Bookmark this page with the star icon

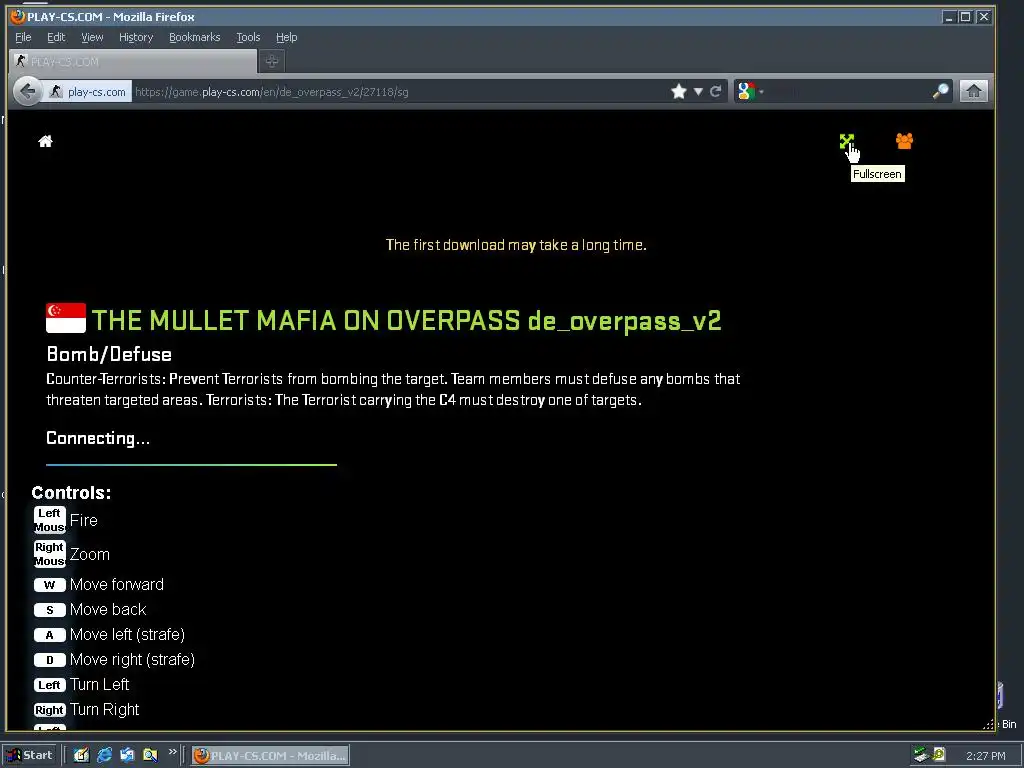click(679, 91)
